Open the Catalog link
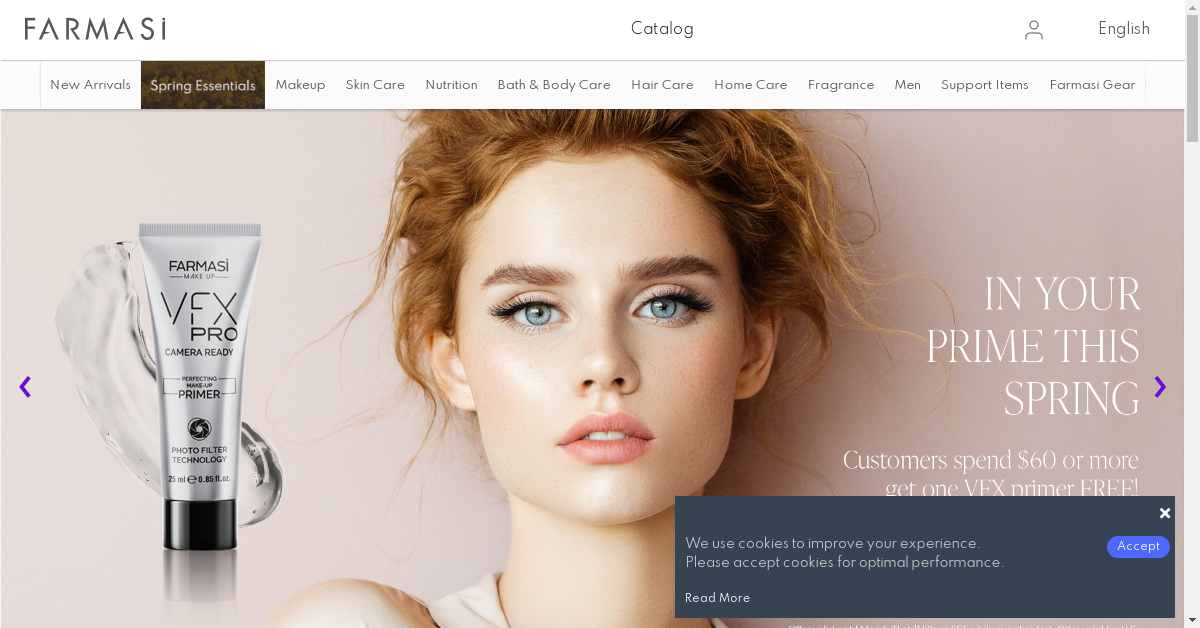Screen dimensions: 1200x628 tap(662, 29)
